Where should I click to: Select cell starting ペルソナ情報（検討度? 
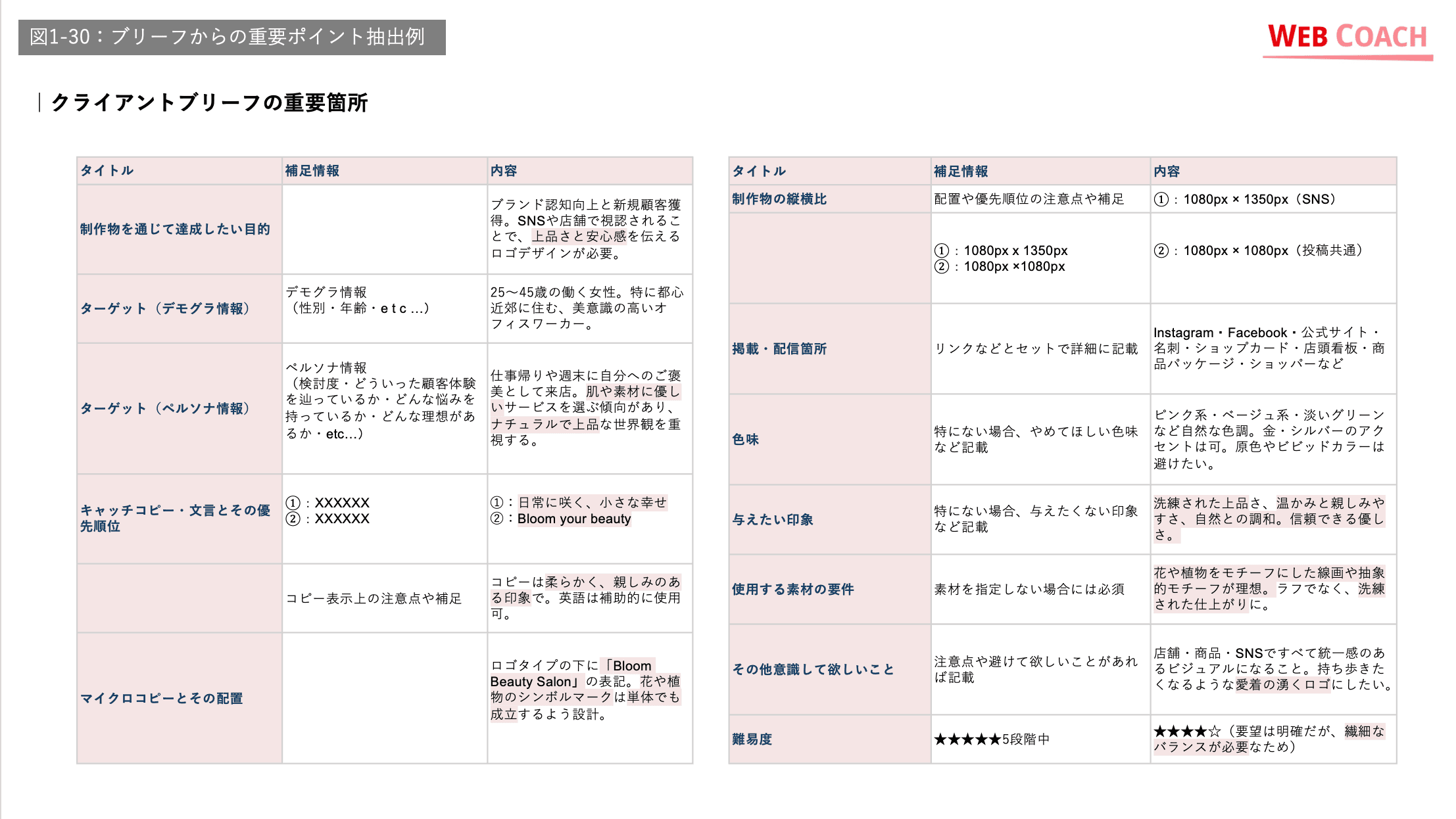coord(385,408)
